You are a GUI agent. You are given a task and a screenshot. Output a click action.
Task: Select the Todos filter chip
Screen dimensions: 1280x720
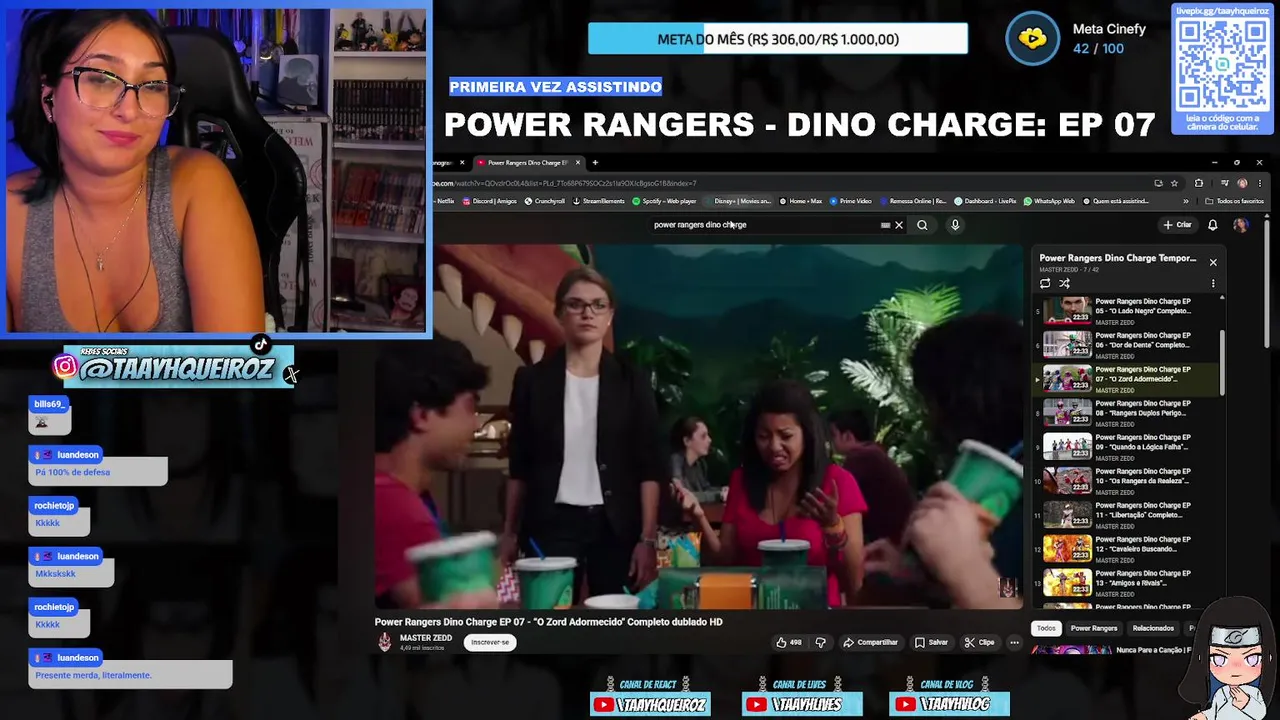click(x=1046, y=628)
